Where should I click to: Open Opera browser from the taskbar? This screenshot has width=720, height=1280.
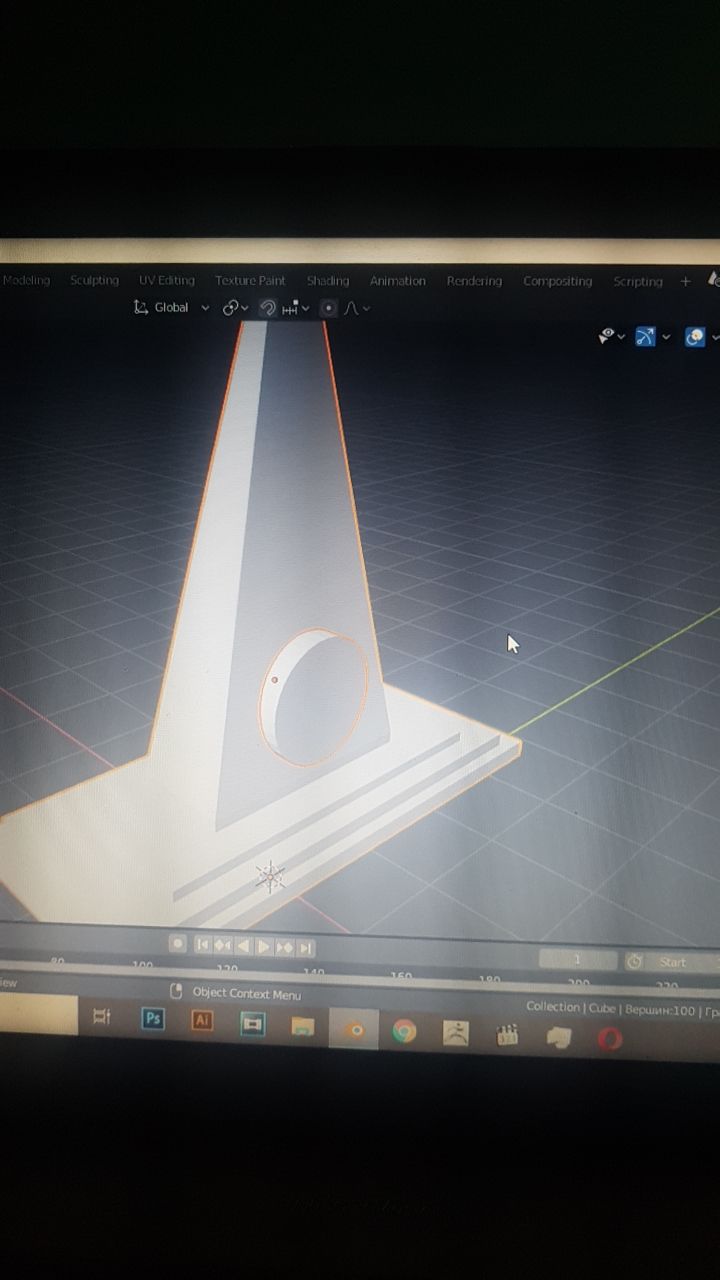(x=611, y=1040)
